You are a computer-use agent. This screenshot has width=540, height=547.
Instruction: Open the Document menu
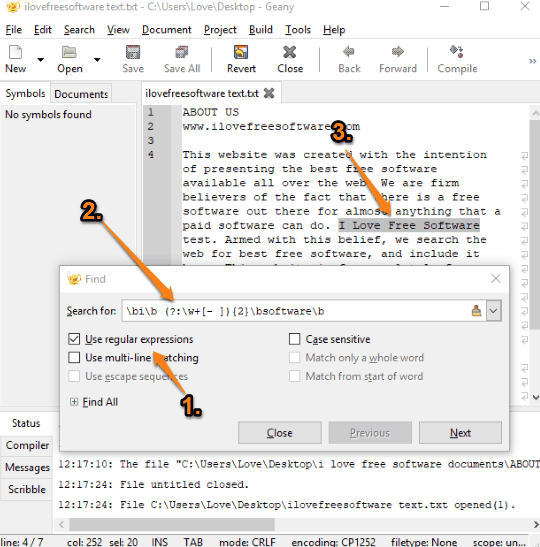166,30
